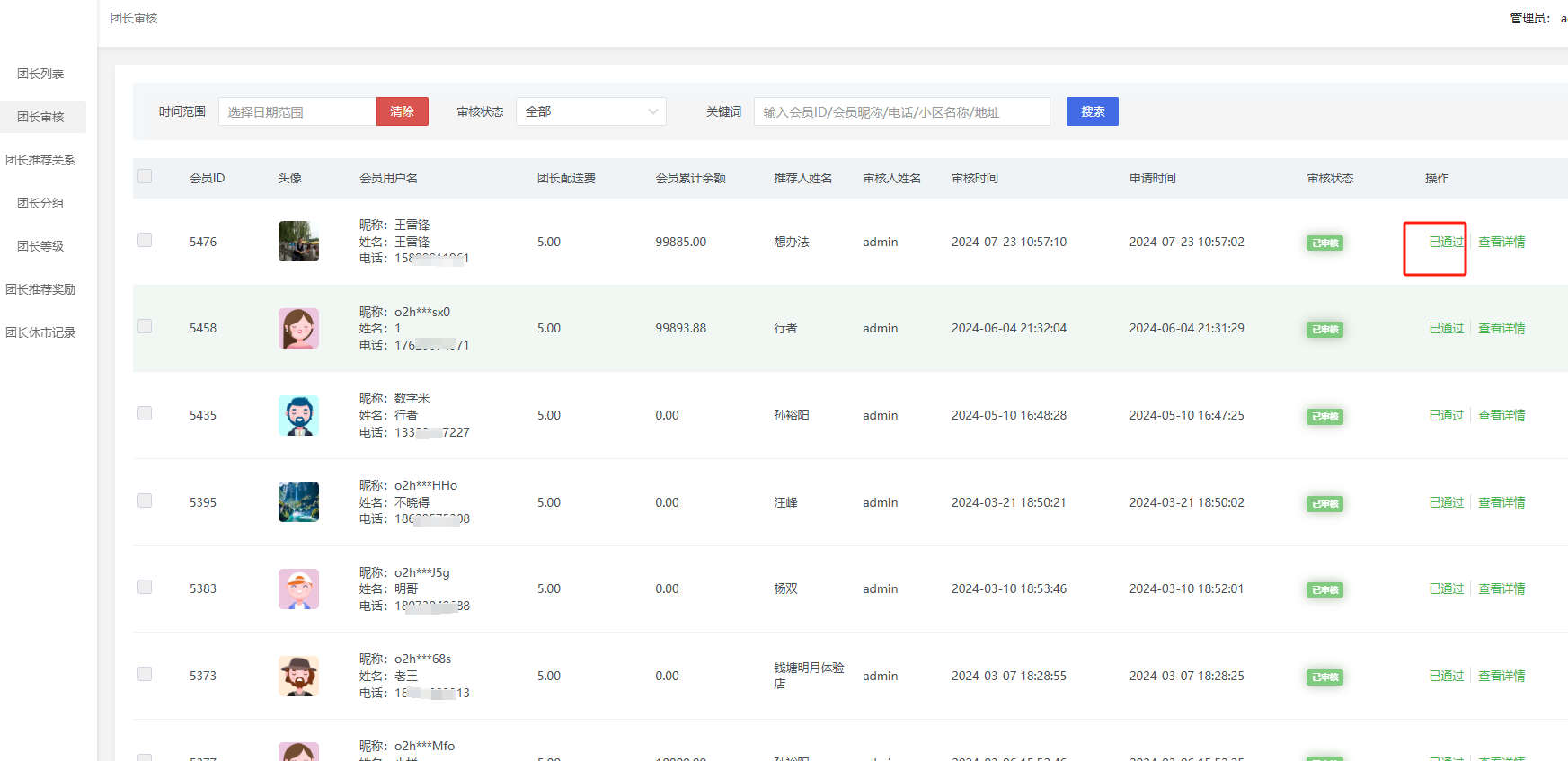The width and height of the screenshot is (1568, 761).
Task: Open the 时间范围 date range picker
Action: click(297, 111)
